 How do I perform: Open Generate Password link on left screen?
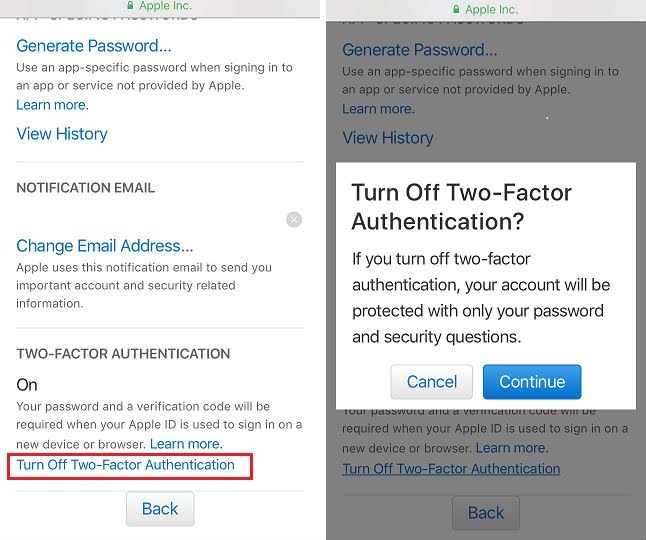point(94,46)
